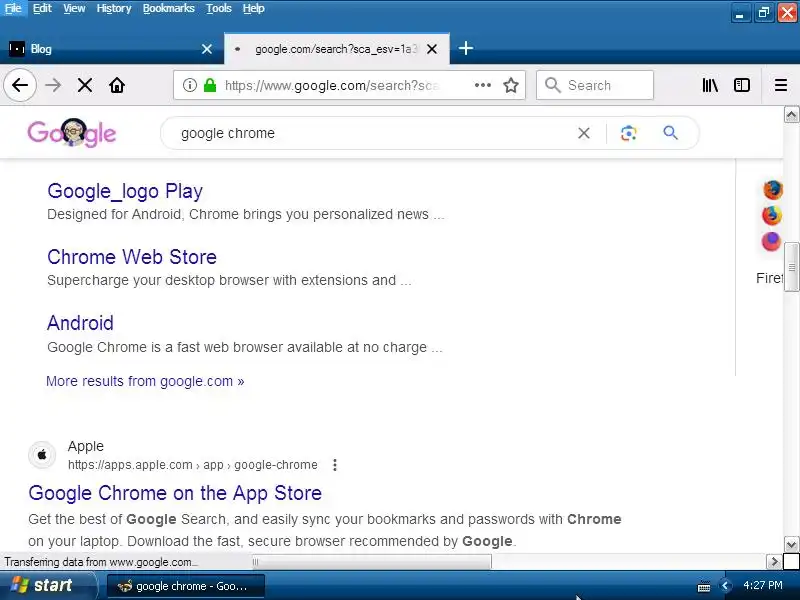Open a new tab with plus button
Viewport: 800px width, 600px height.
(x=465, y=48)
